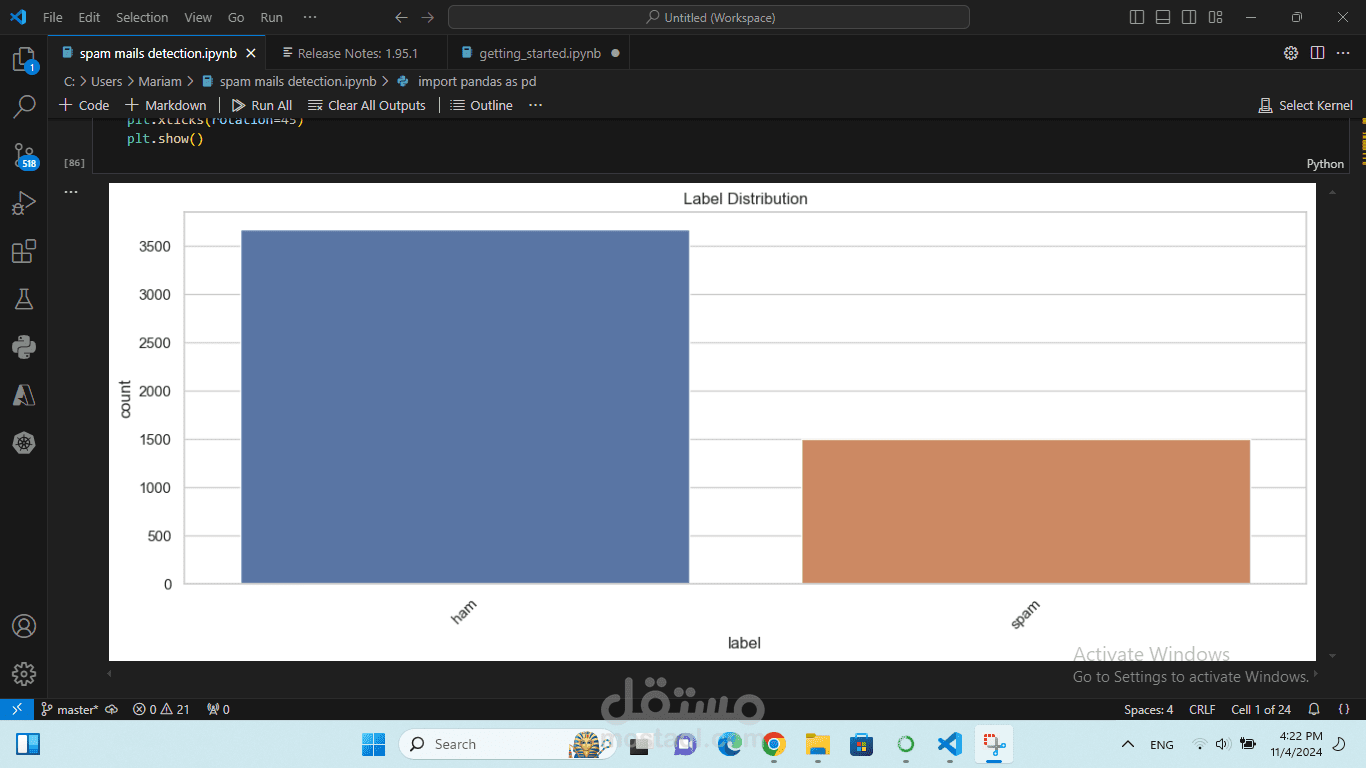Open the Accounts menu icon

[24, 626]
